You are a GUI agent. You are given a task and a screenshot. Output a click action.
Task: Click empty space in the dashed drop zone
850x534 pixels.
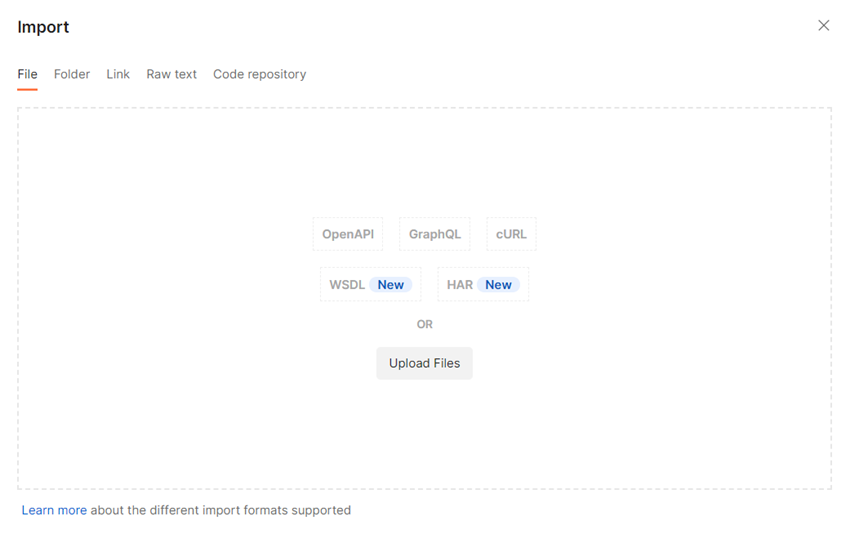point(200,400)
